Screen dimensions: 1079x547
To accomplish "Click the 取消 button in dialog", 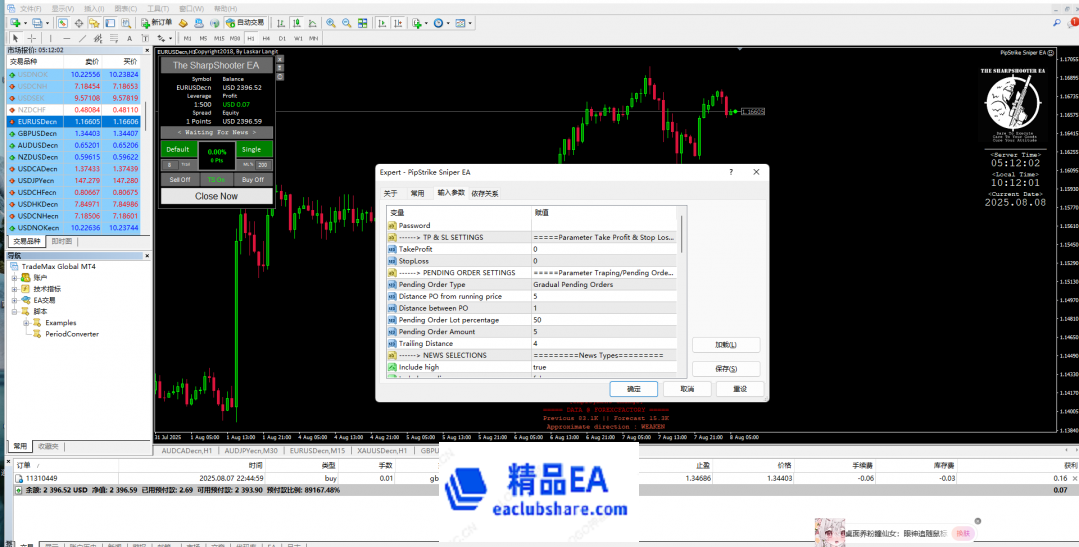I will 687,389.
